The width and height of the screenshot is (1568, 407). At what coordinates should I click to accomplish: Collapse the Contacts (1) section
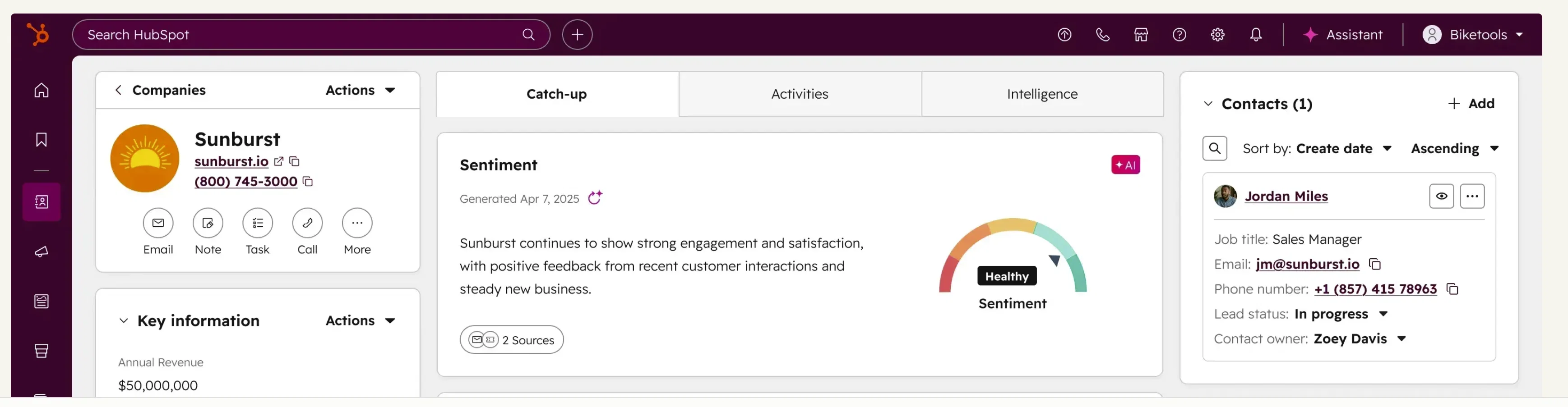click(1207, 104)
